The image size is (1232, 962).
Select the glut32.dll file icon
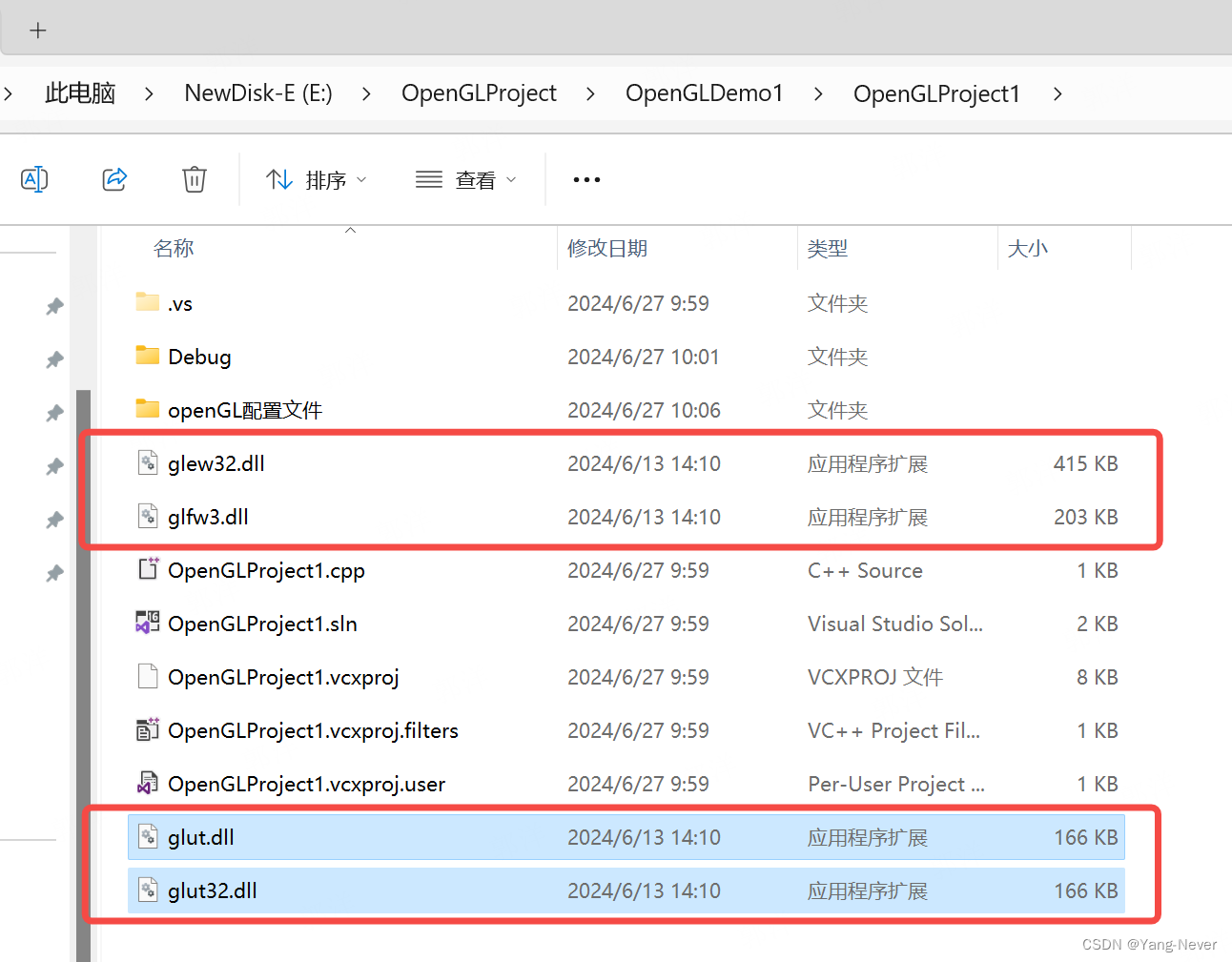148,890
